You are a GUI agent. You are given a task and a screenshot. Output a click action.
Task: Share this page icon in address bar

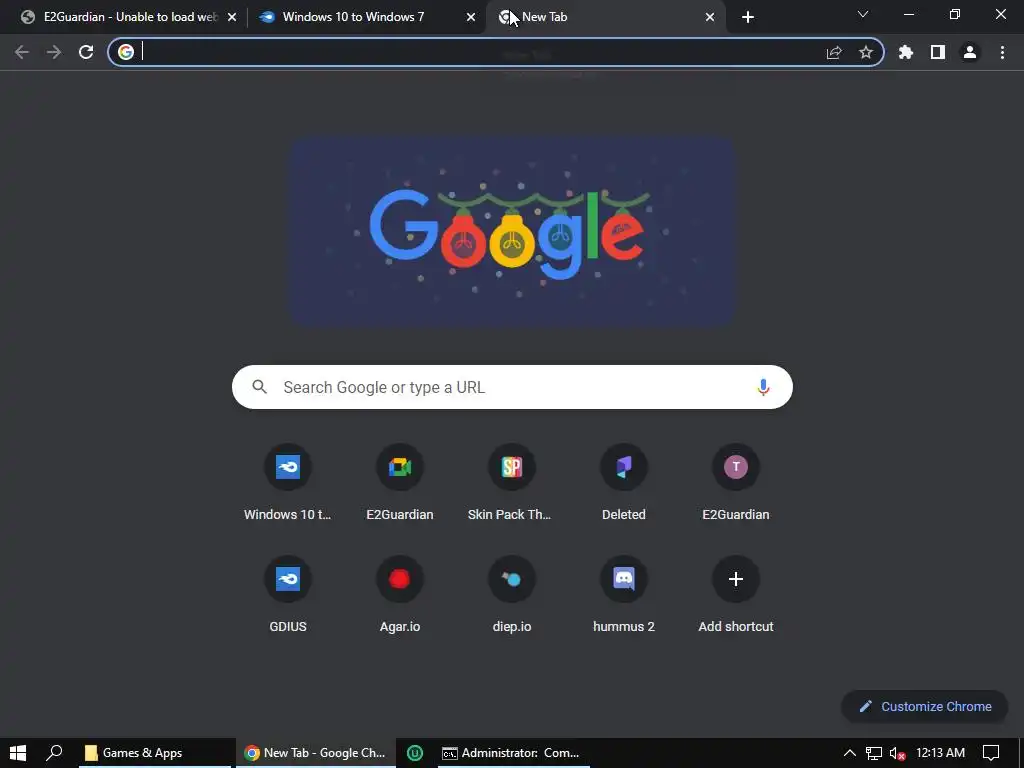coord(834,52)
